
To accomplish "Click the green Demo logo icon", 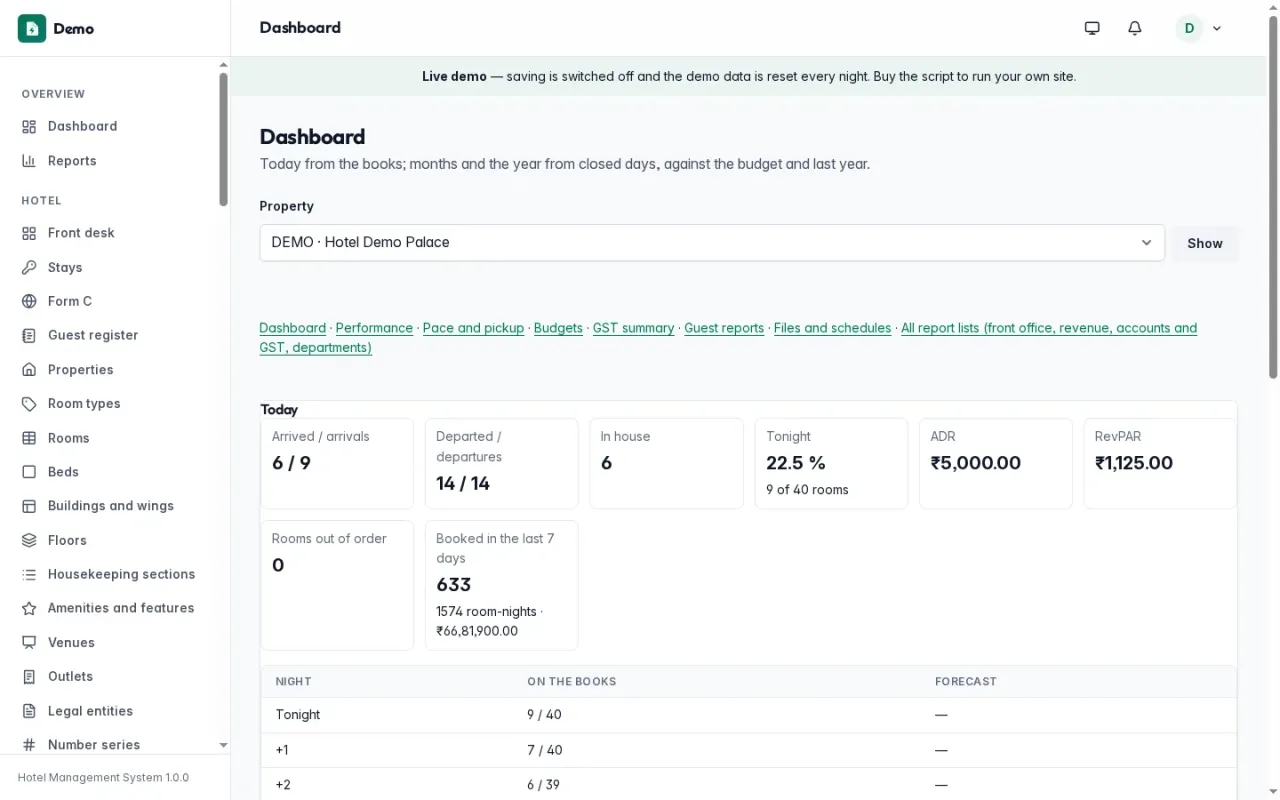I will point(32,28).
